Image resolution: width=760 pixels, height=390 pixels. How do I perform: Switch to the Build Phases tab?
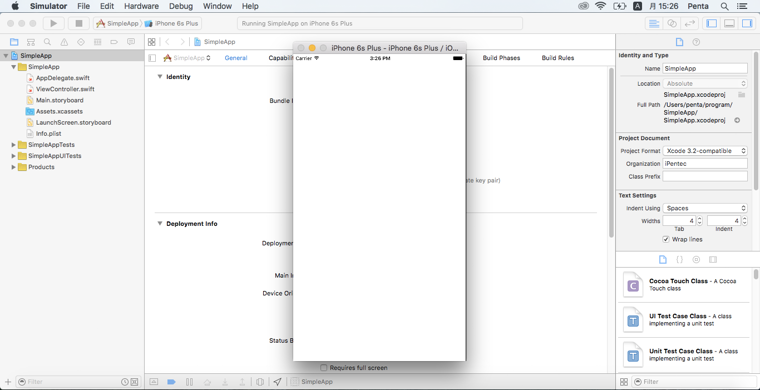(x=501, y=58)
